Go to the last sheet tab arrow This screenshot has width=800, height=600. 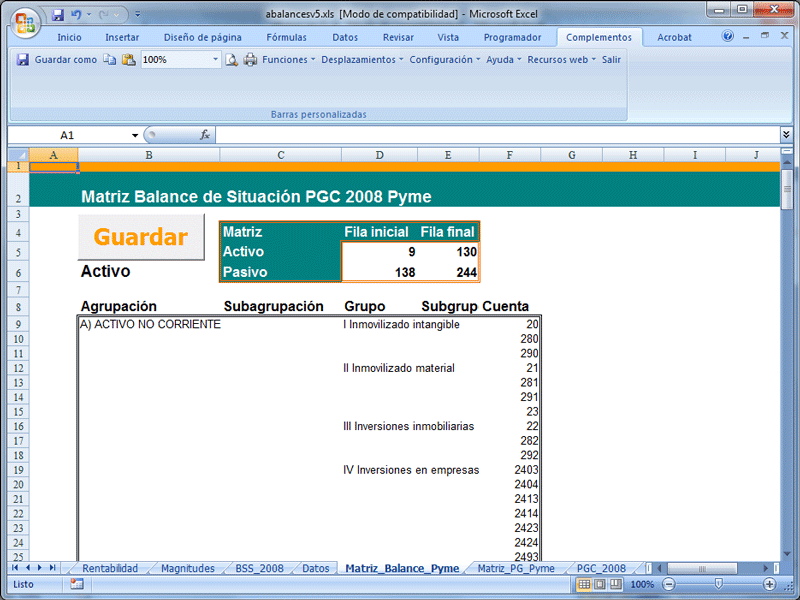pyautogui.click(x=52, y=567)
